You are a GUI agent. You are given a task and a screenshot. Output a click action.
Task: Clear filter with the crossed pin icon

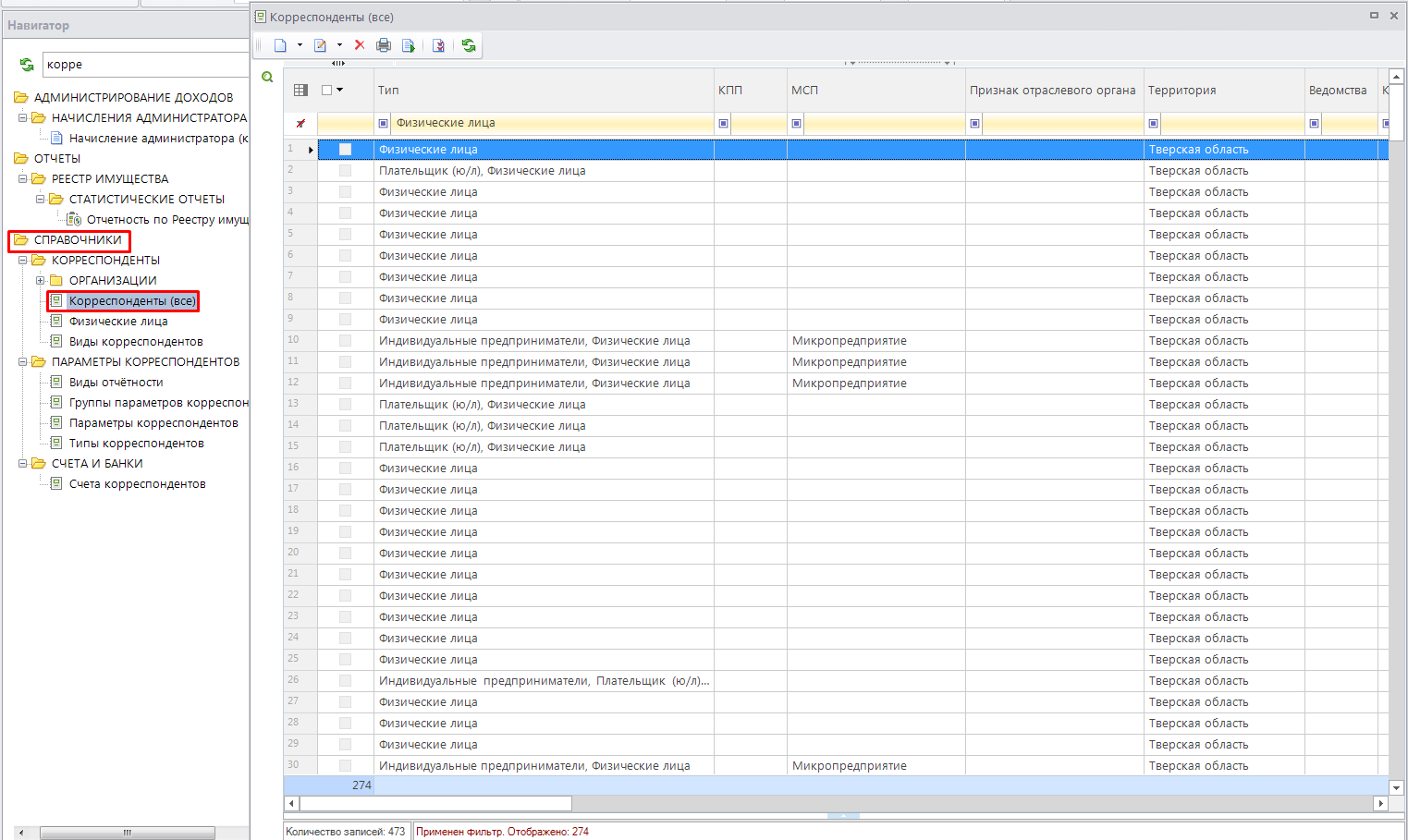(300, 123)
